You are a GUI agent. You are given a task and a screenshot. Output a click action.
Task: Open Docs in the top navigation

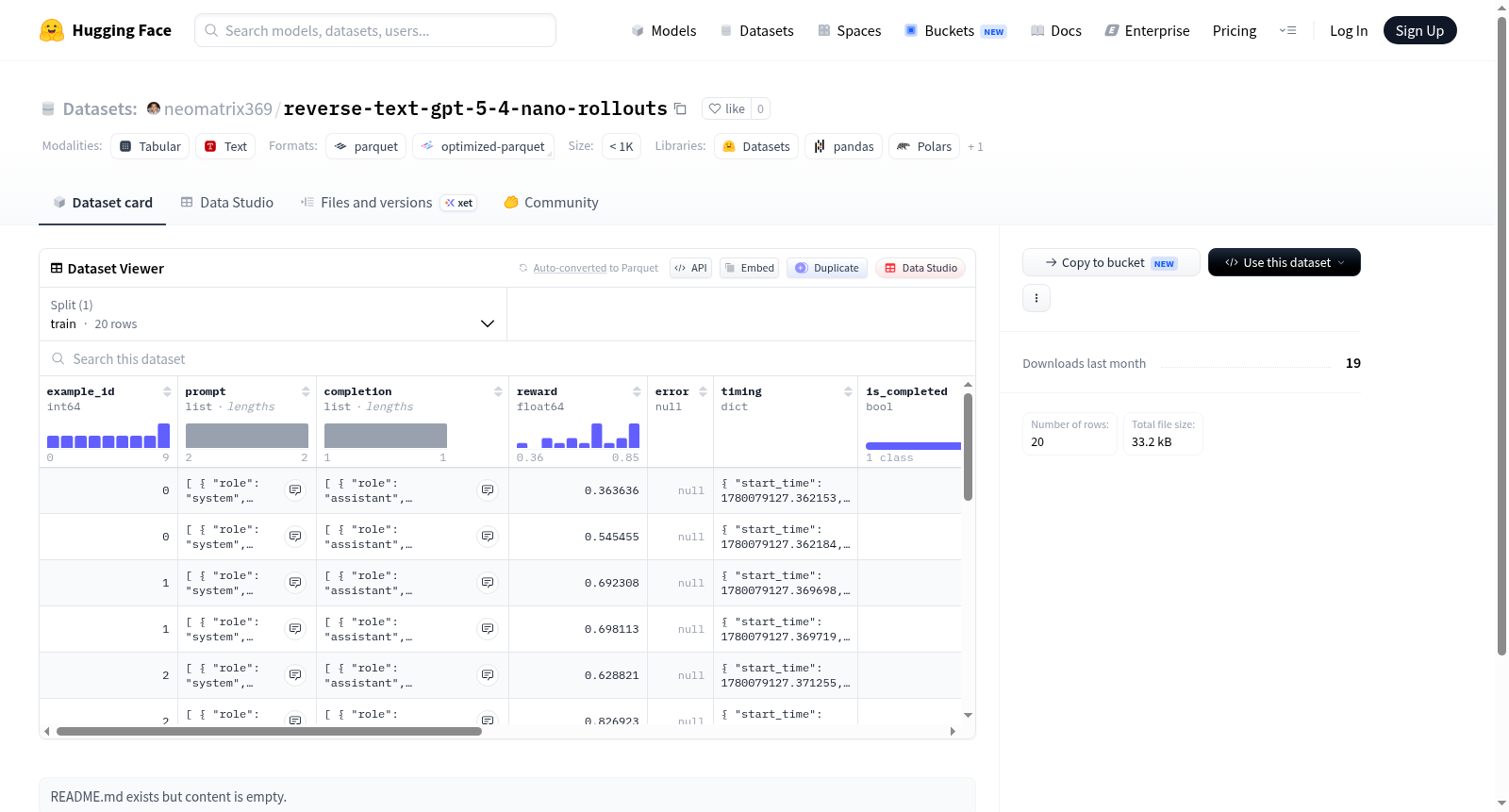click(1056, 31)
